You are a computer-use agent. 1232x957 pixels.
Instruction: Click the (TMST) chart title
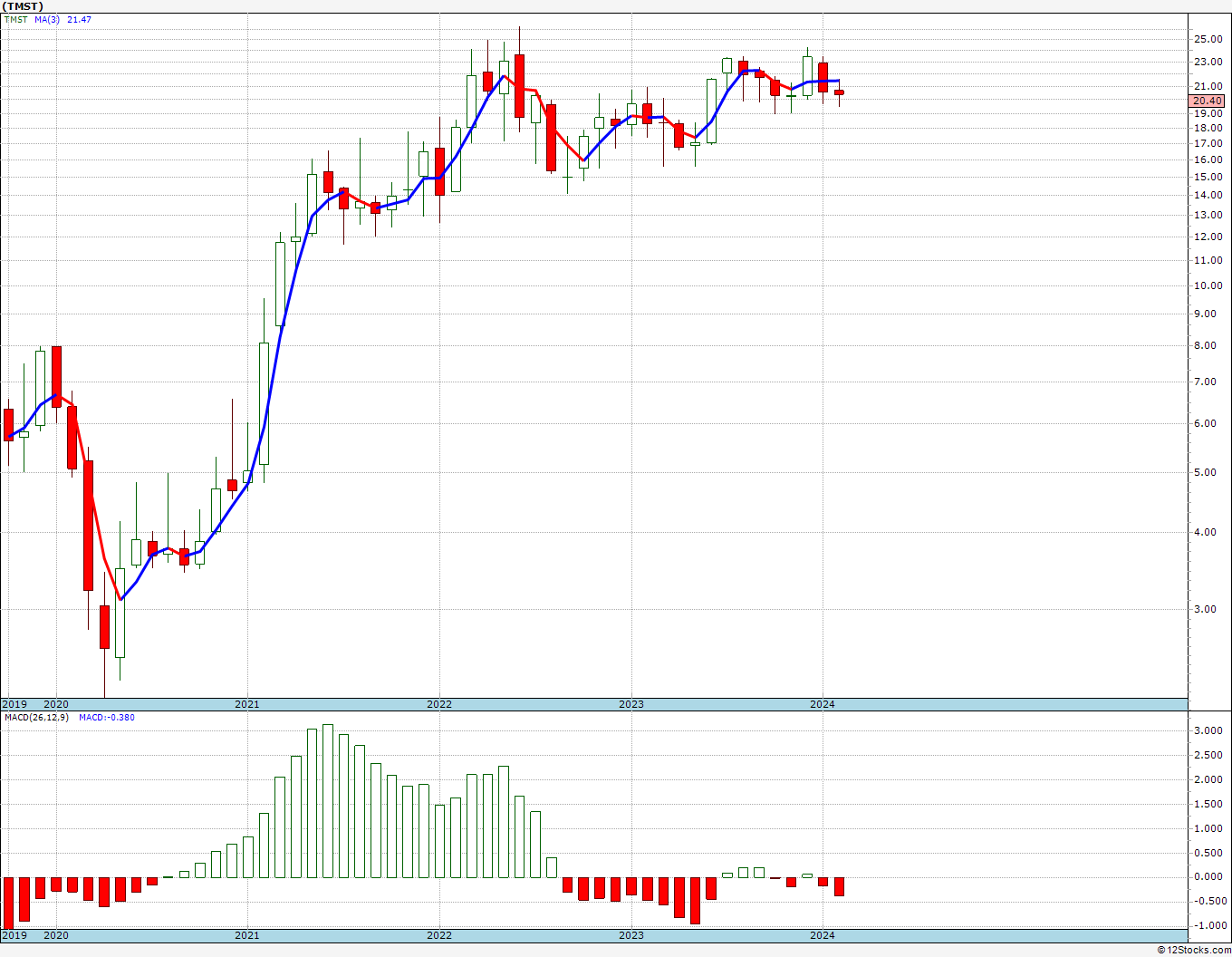point(23,6)
